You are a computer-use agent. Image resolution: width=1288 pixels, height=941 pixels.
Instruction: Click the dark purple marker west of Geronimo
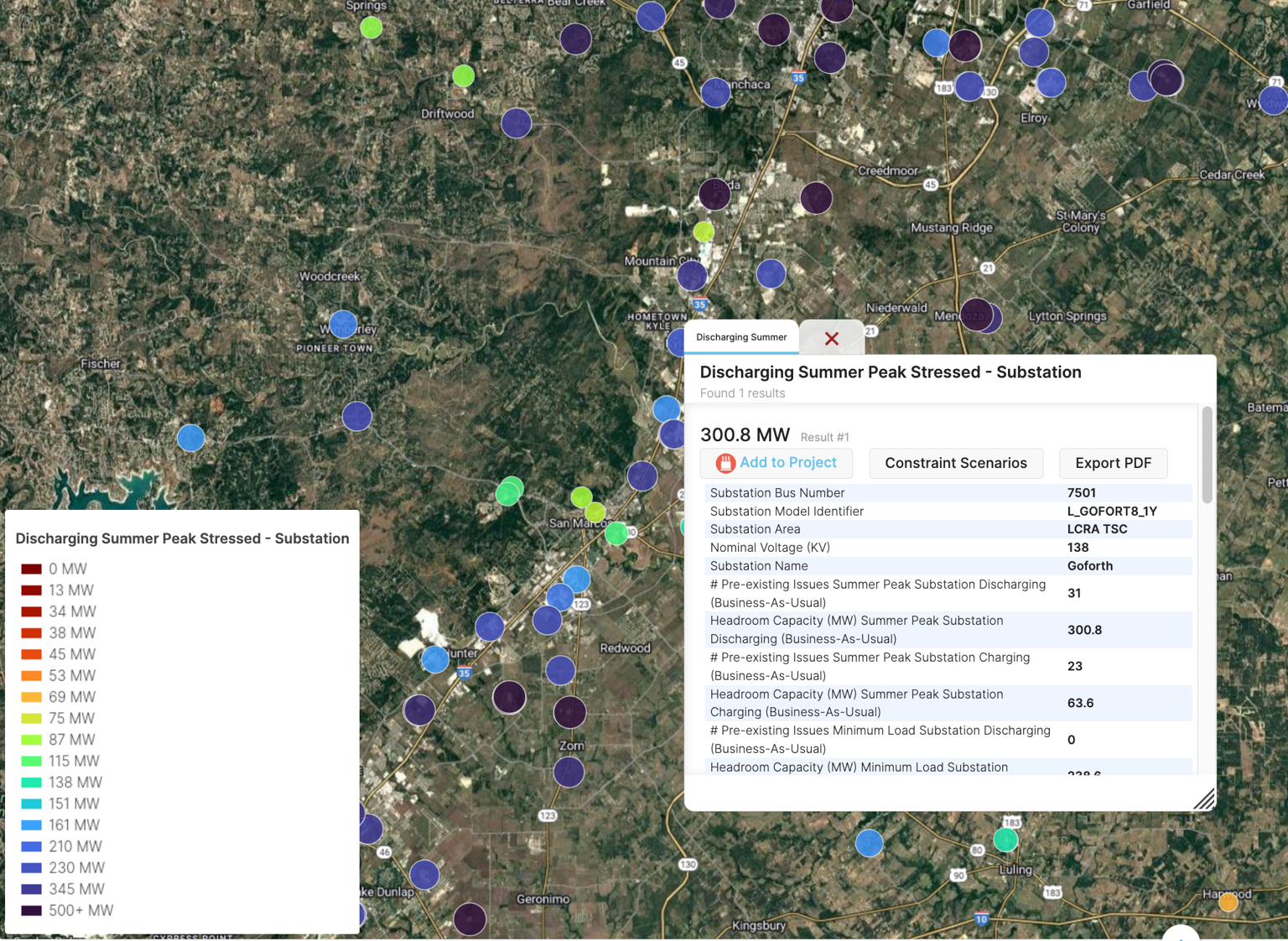click(470, 919)
